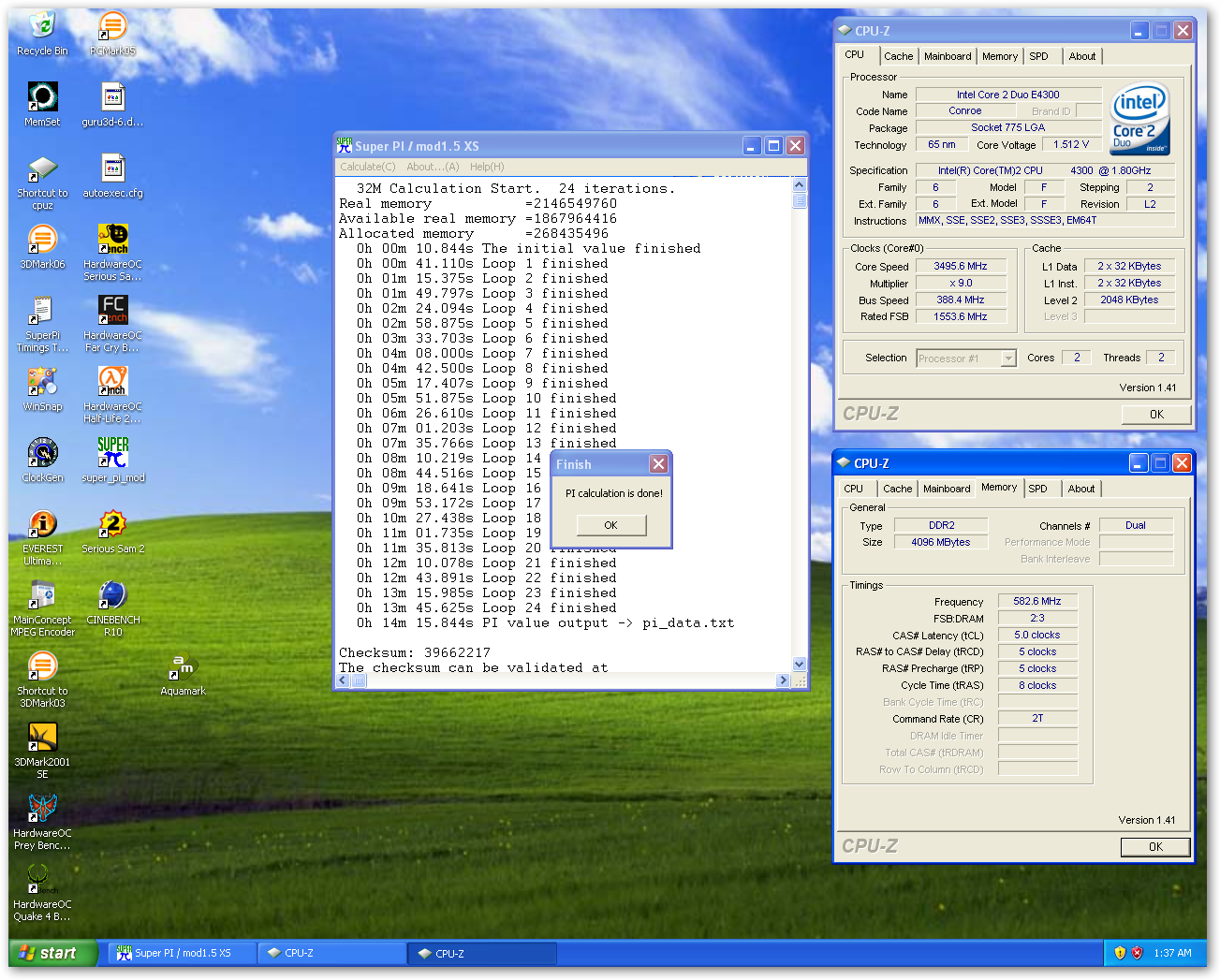Launch the ClockGen desktop icon
The height and width of the screenshot is (980, 1220).
point(42,460)
